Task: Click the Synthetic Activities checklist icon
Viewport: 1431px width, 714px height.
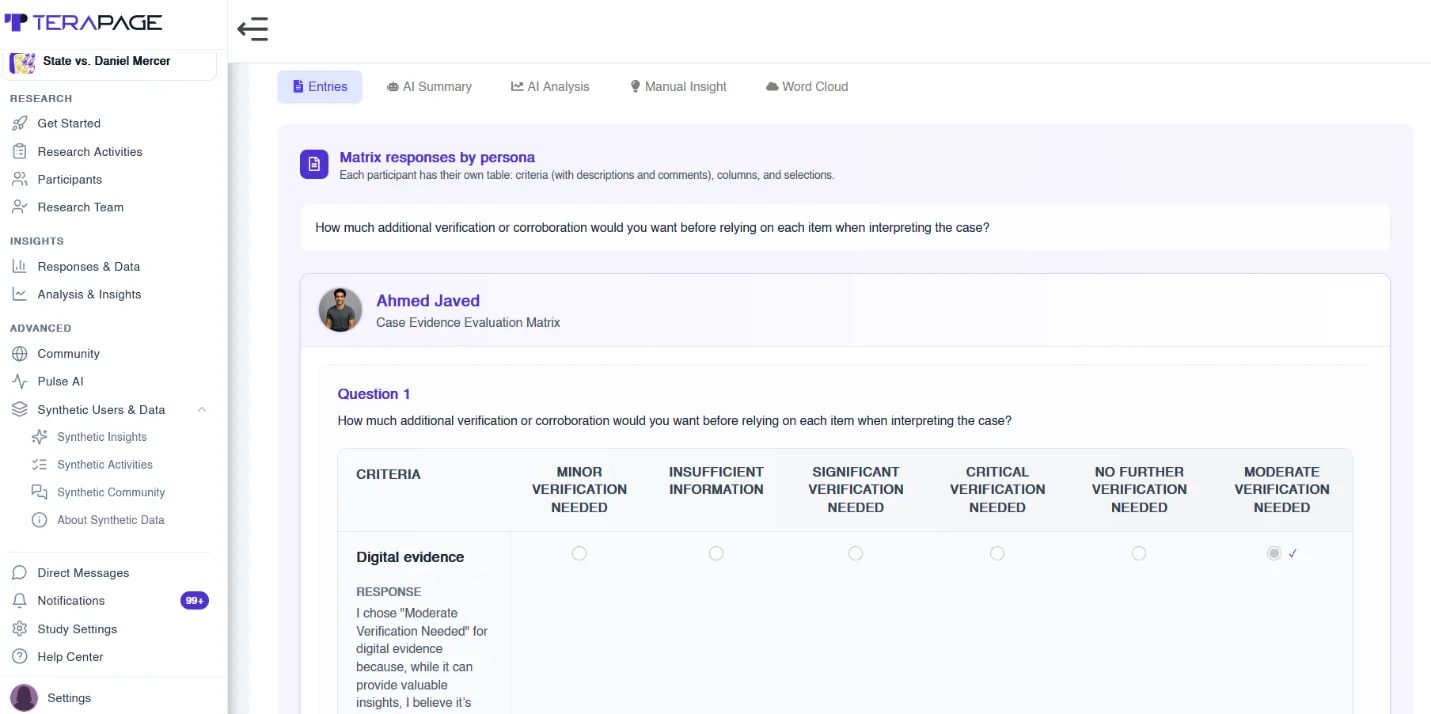Action: point(40,464)
